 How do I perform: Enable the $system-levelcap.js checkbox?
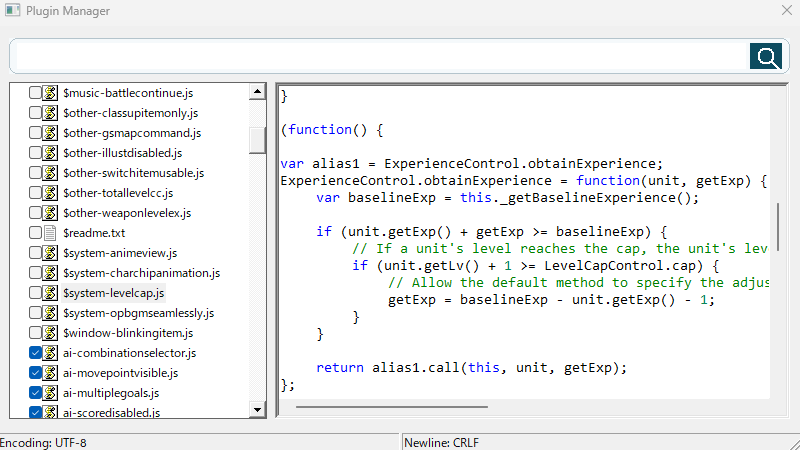35,292
